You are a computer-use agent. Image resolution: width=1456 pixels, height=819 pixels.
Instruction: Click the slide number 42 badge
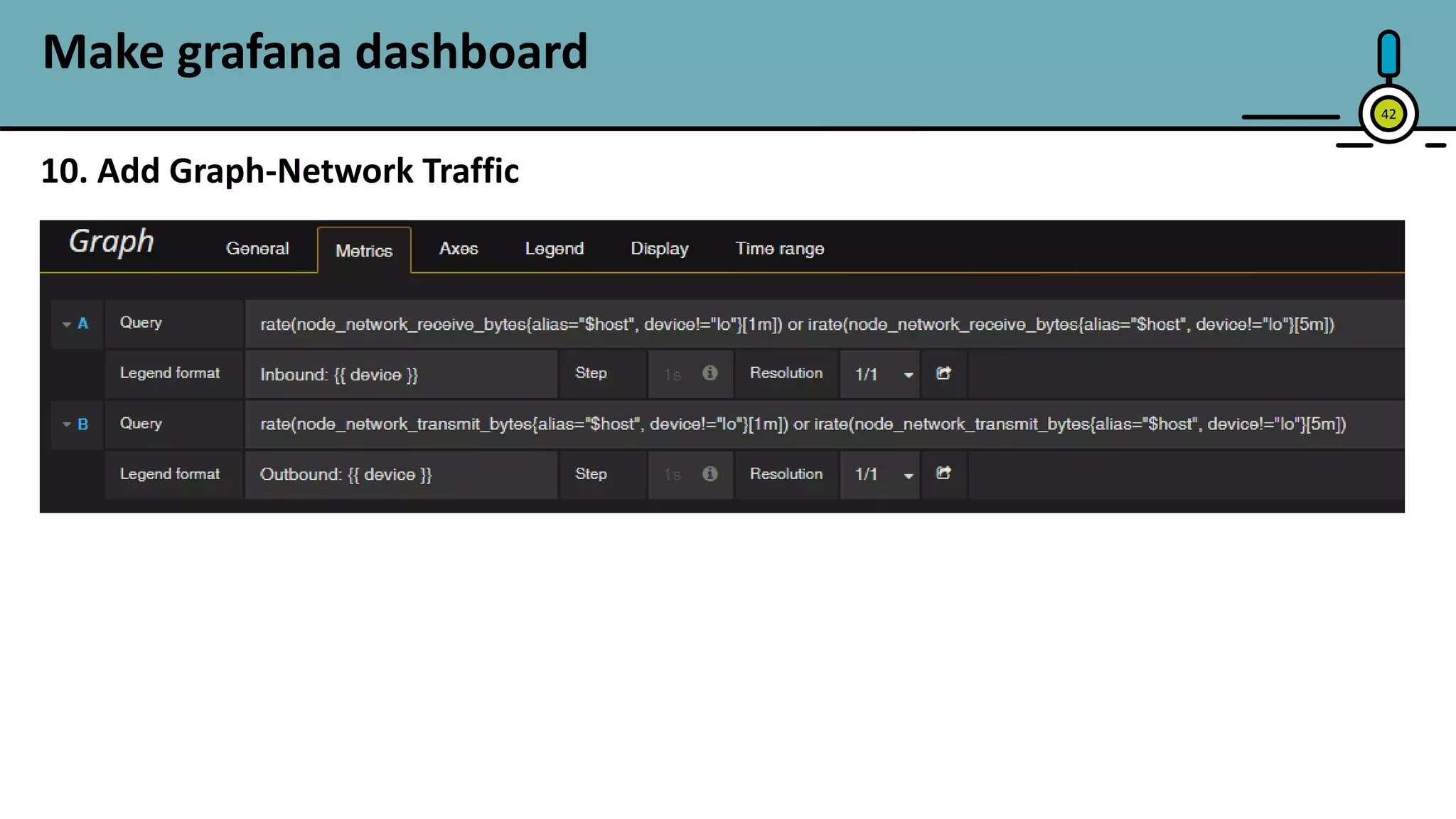coord(1388,114)
